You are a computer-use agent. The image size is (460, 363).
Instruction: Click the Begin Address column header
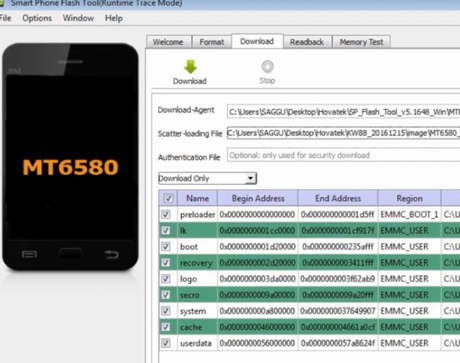click(258, 198)
